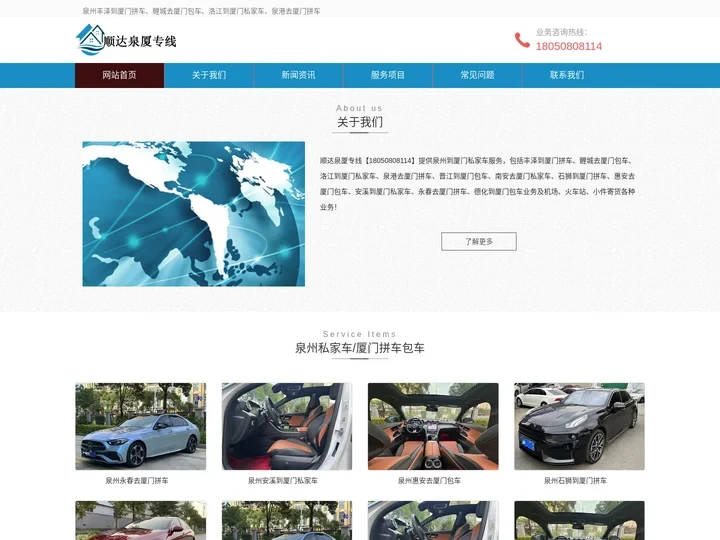Screen dimensions: 720x540
Task: Select 联系我们 in nav bar
Action: click(567, 75)
